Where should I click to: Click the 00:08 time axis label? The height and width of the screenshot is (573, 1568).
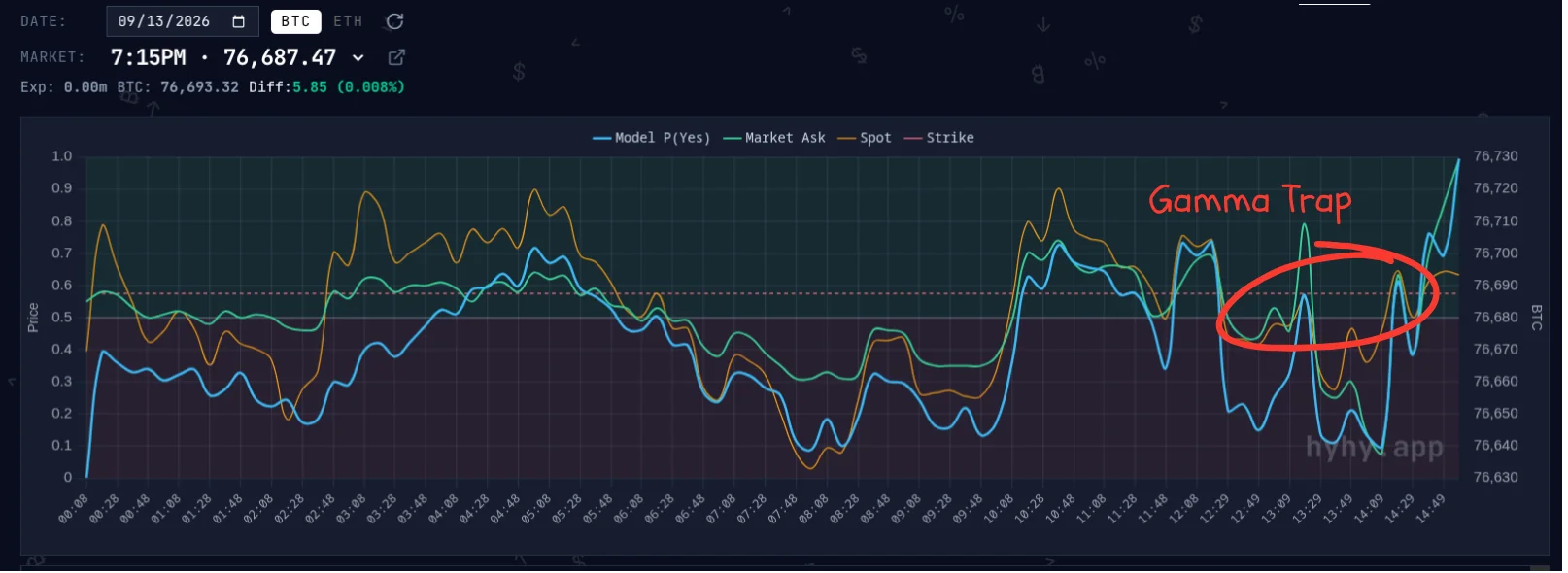[x=74, y=509]
